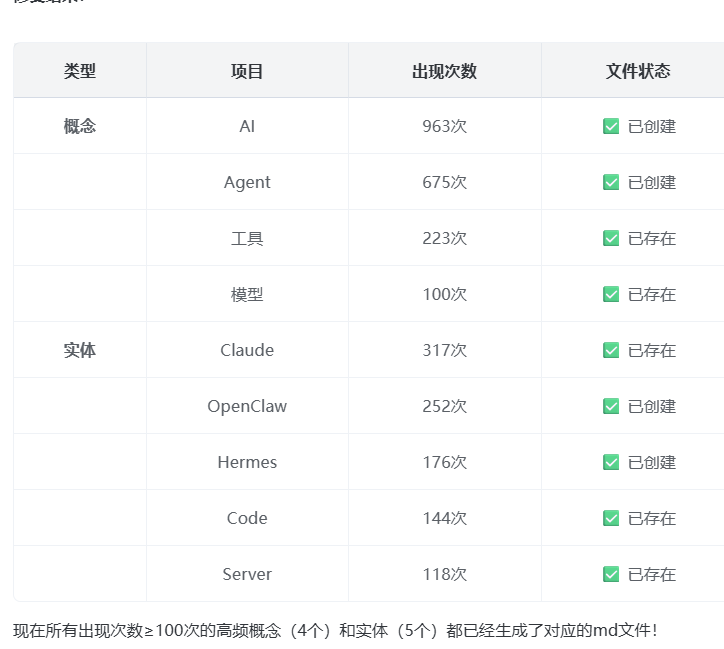Click the 675次 count value
The height and width of the screenshot is (649, 724).
[x=445, y=182]
